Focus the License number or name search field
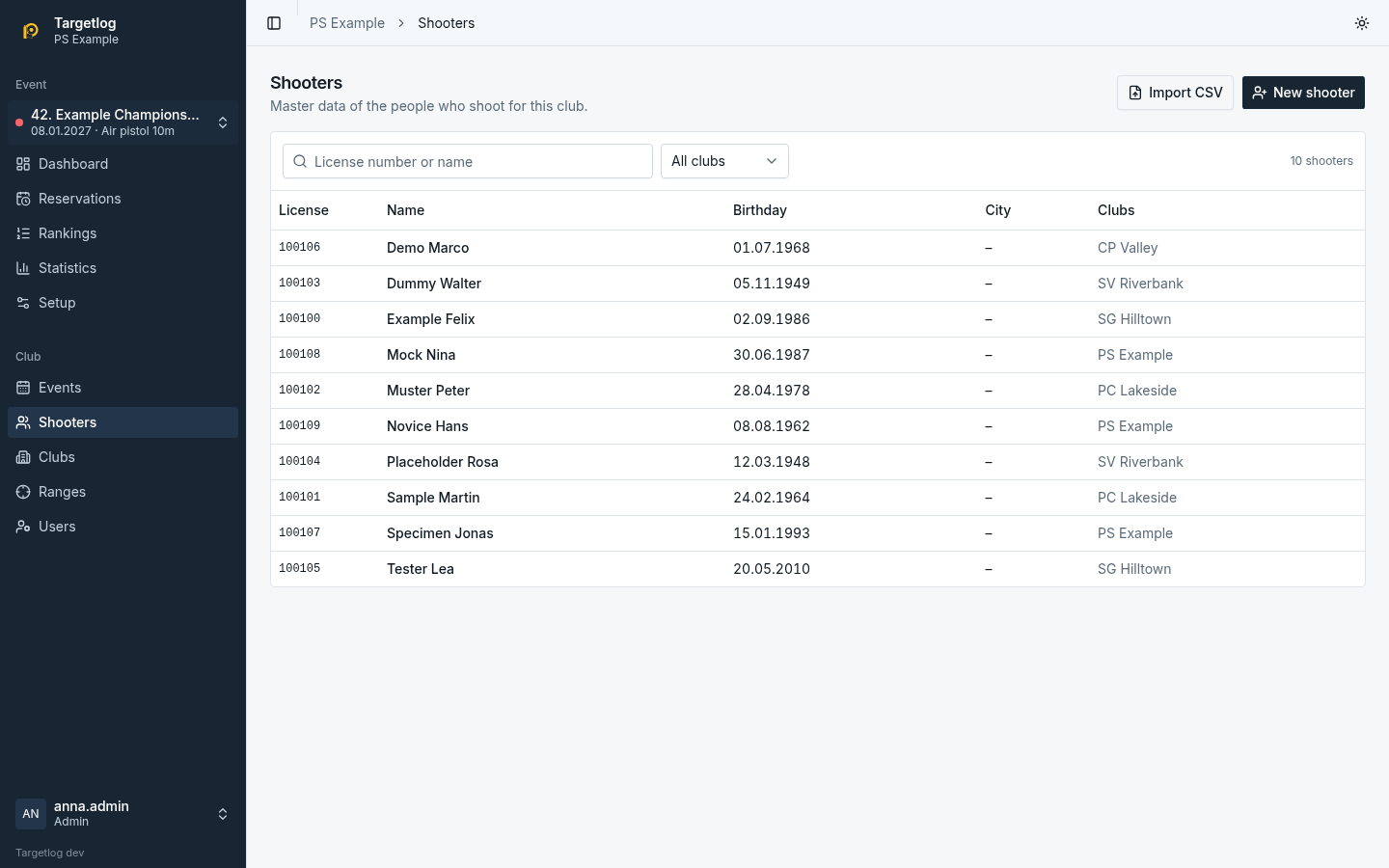Viewport: 1389px width, 868px height. tap(468, 161)
